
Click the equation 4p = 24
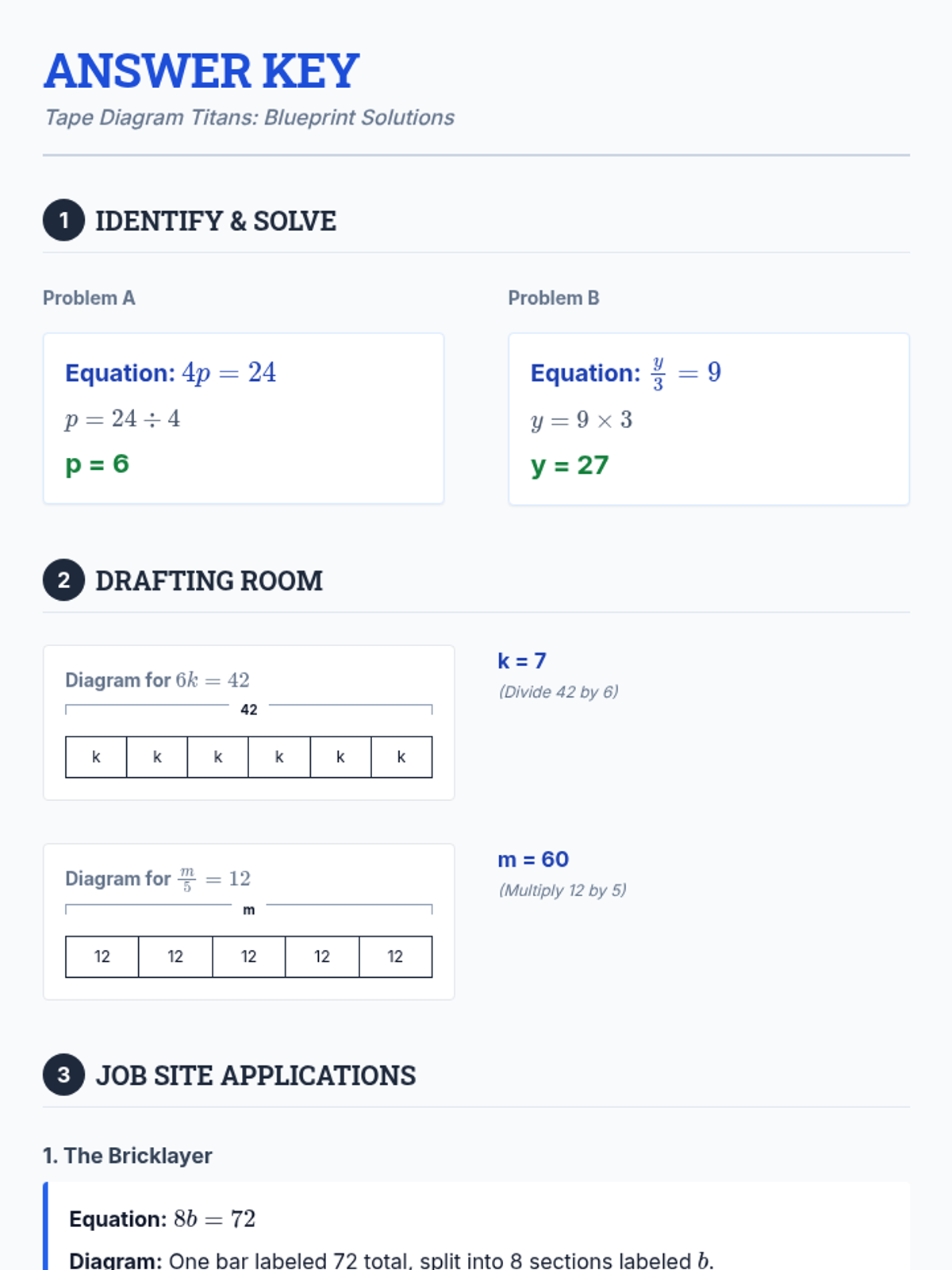(x=228, y=372)
